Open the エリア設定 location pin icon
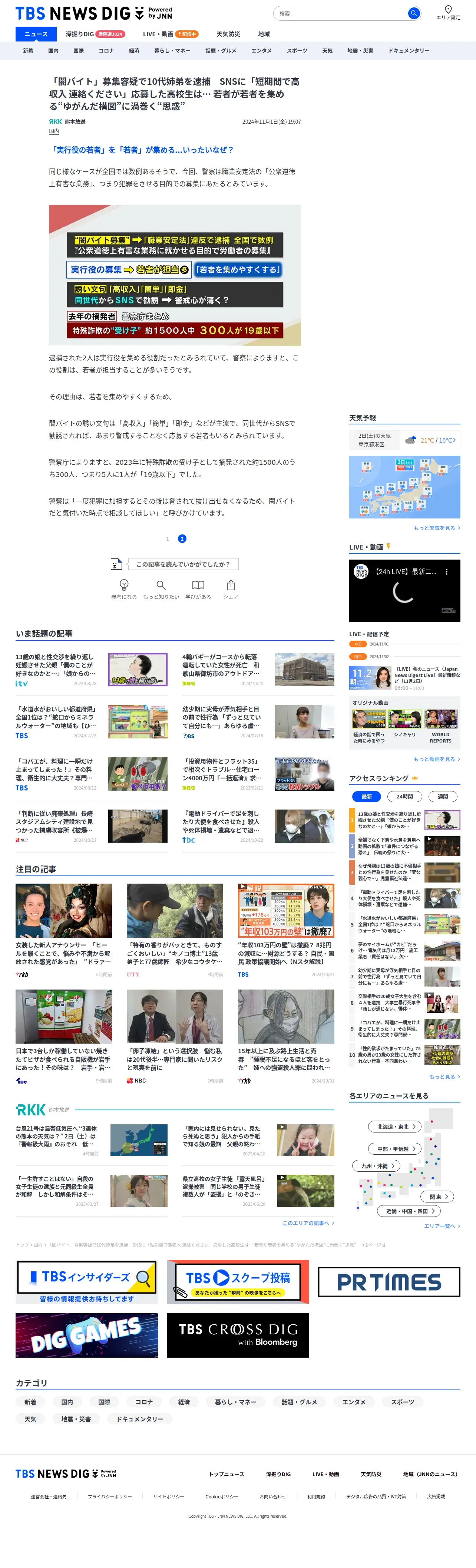 [448, 9]
